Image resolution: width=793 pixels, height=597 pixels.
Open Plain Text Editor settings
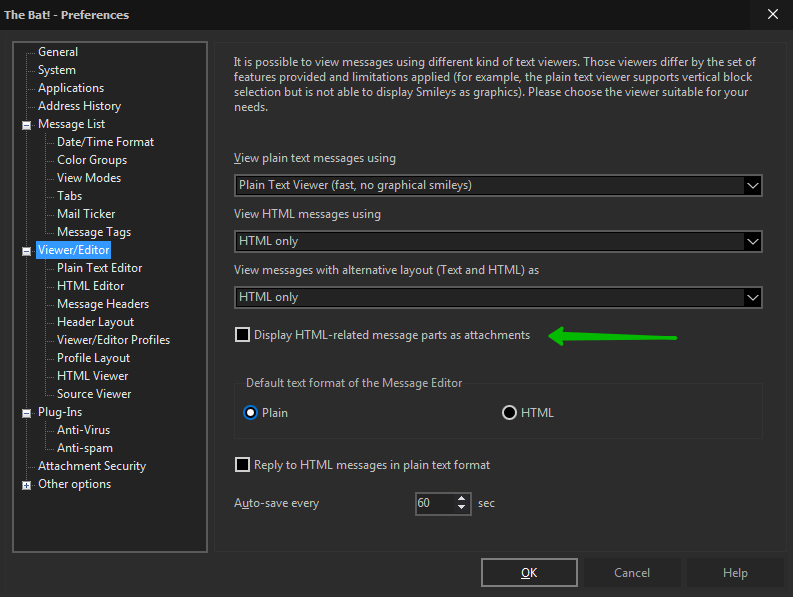pos(100,268)
